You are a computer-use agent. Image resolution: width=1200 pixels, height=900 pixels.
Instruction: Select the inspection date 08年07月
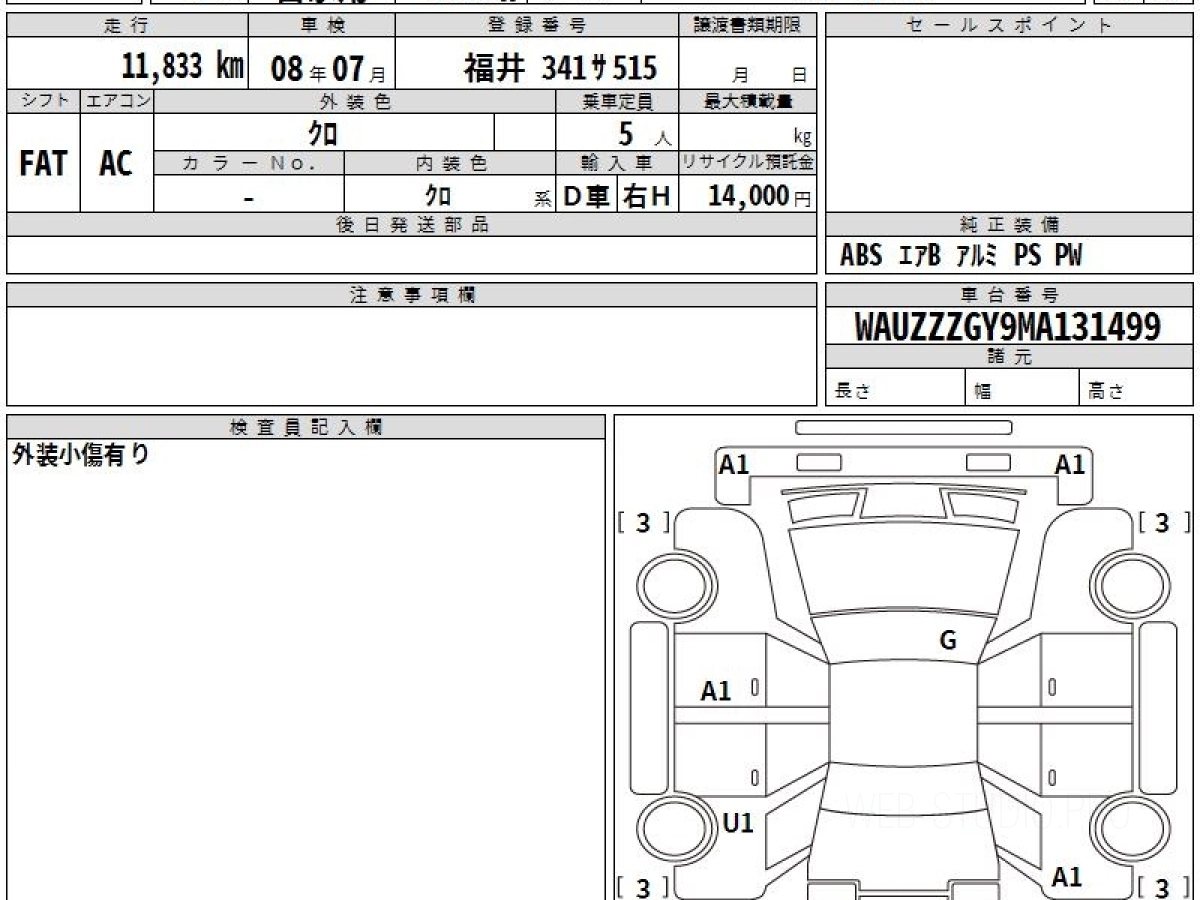pyautogui.click(x=328, y=69)
